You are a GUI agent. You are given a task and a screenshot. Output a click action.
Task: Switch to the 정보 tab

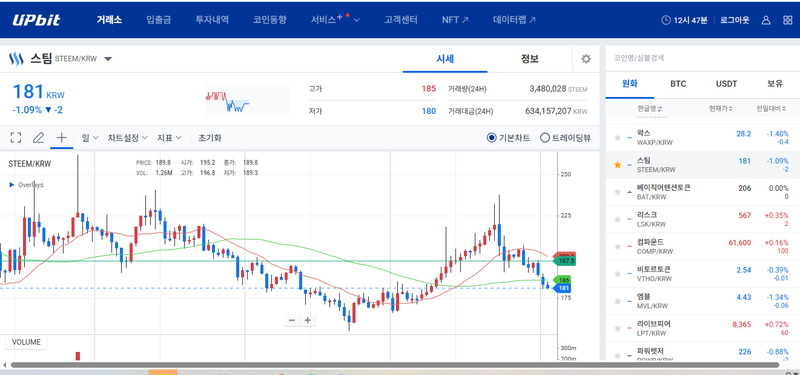click(x=530, y=59)
